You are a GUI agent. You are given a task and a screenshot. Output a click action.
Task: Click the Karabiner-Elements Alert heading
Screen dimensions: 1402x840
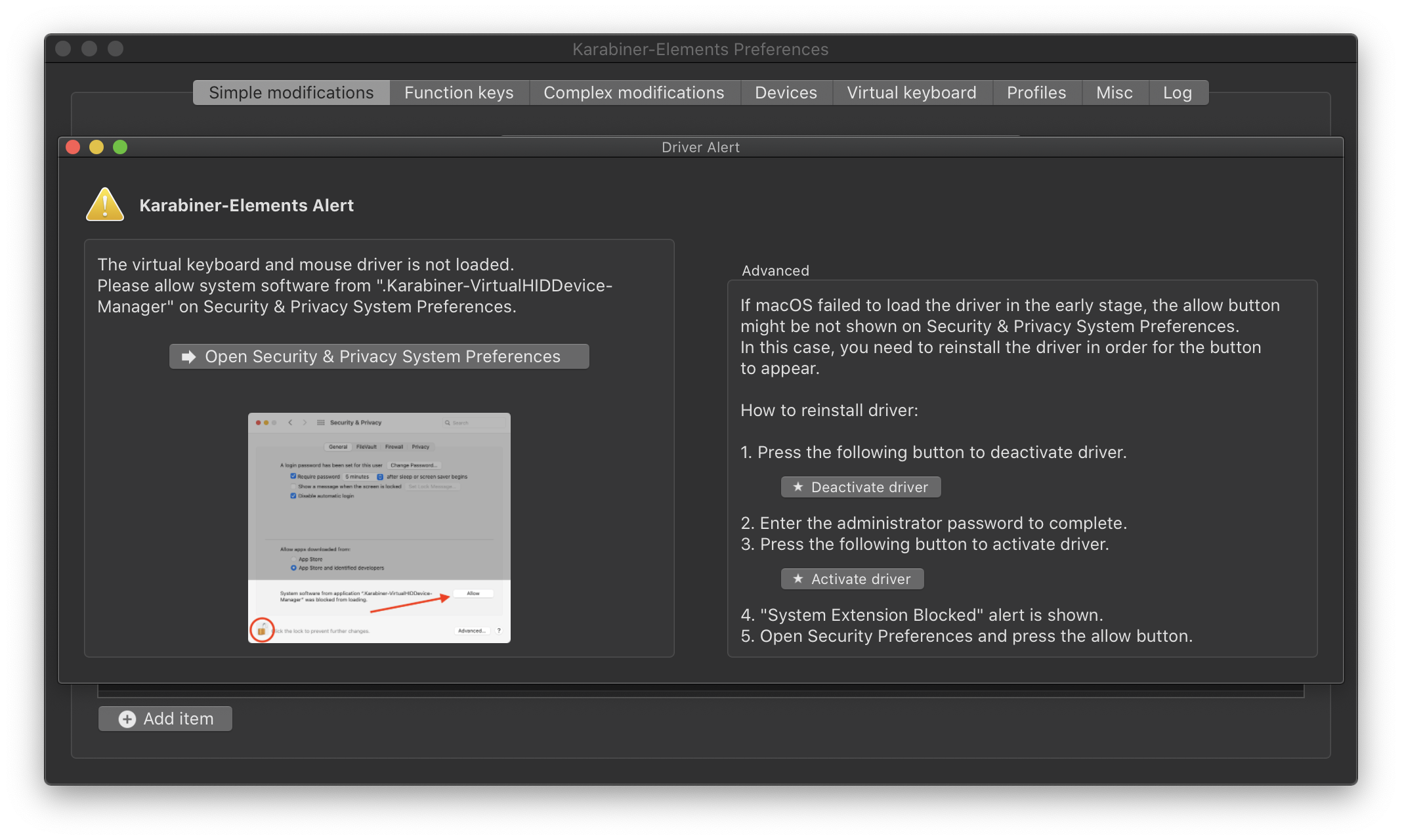(x=247, y=205)
